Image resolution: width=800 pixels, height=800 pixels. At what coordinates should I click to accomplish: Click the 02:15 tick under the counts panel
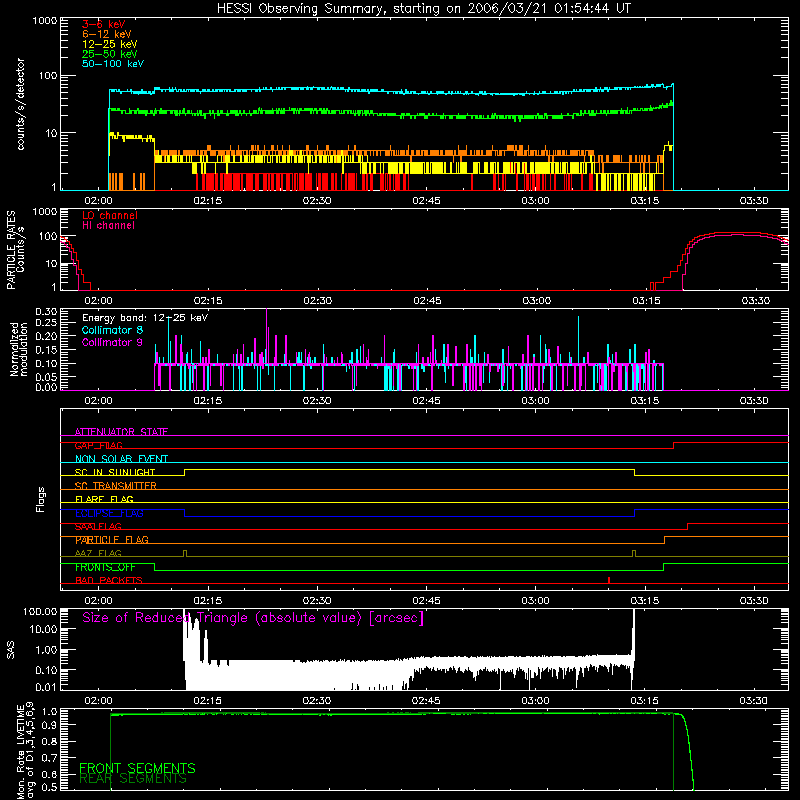coord(208,201)
